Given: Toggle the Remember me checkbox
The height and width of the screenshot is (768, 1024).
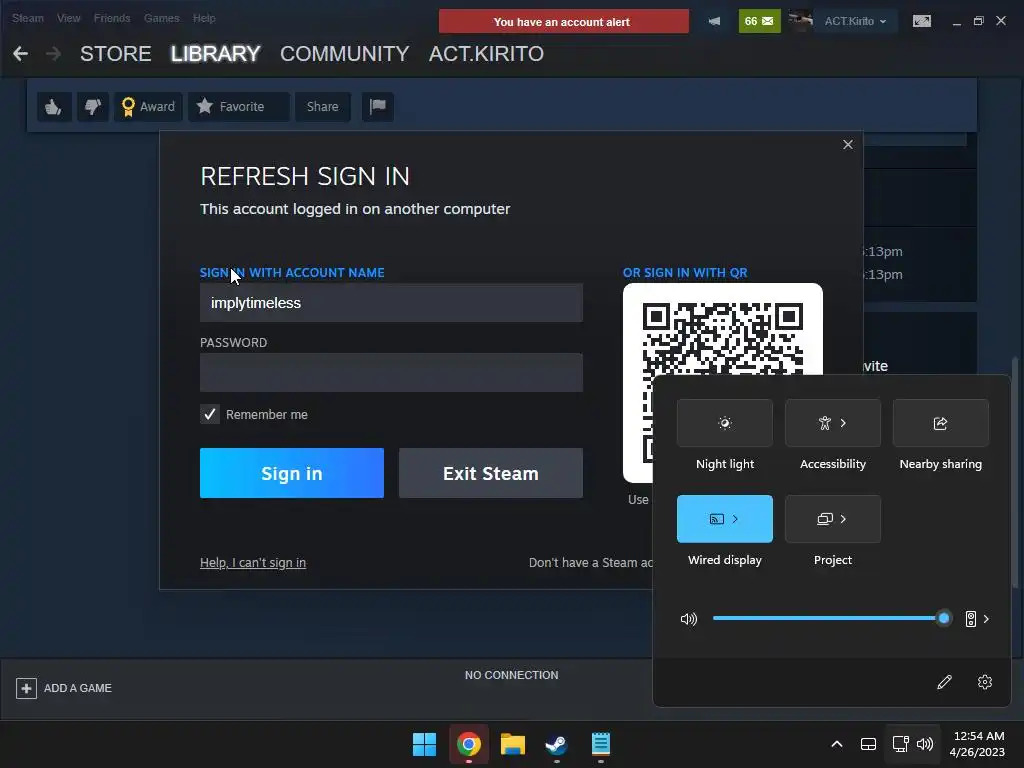Looking at the screenshot, I should point(210,414).
